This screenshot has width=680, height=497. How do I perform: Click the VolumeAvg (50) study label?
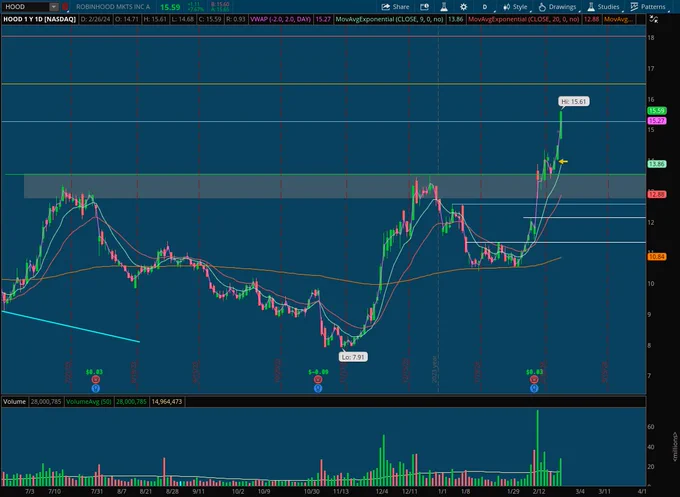tap(88, 402)
